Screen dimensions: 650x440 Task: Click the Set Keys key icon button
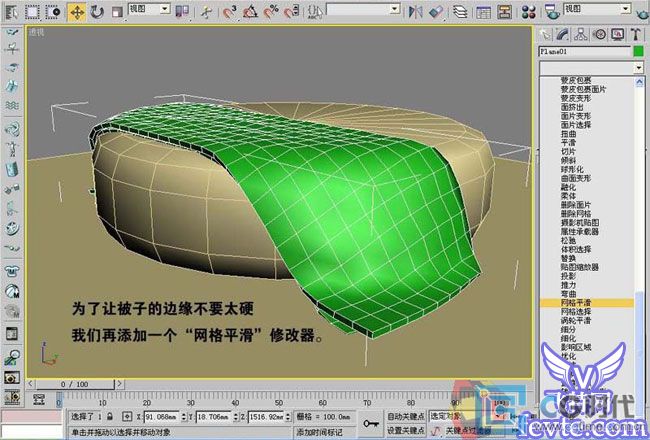[371, 423]
